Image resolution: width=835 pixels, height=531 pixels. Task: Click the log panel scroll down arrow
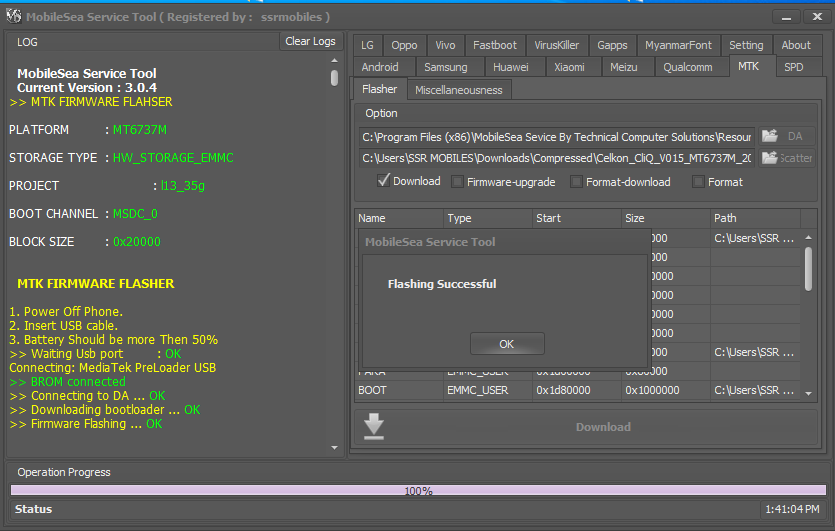click(x=334, y=448)
